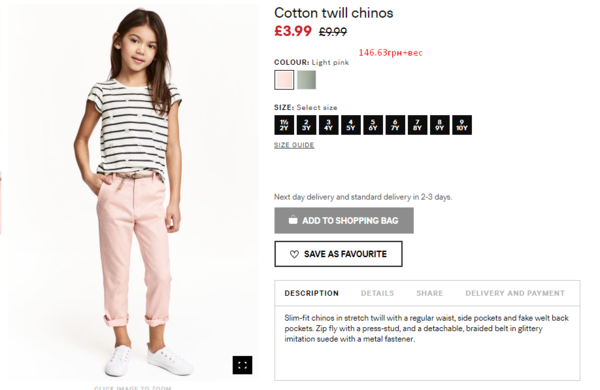Select size 2-3Y
Viewport: 600px width, 390px height.
click(x=306, y=125)
